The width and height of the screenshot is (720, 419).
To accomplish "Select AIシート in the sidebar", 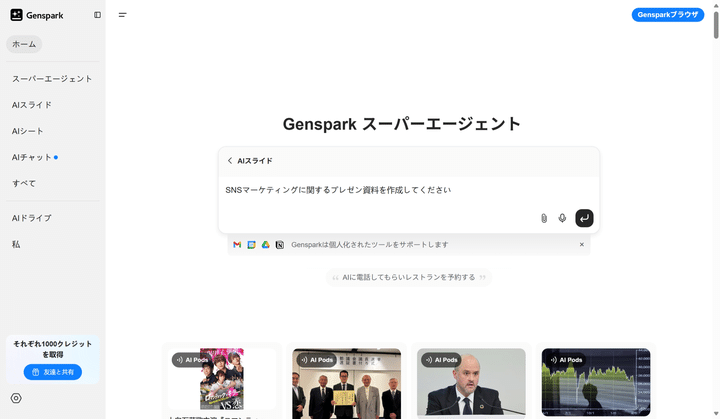I will click(x=28, y=131).
